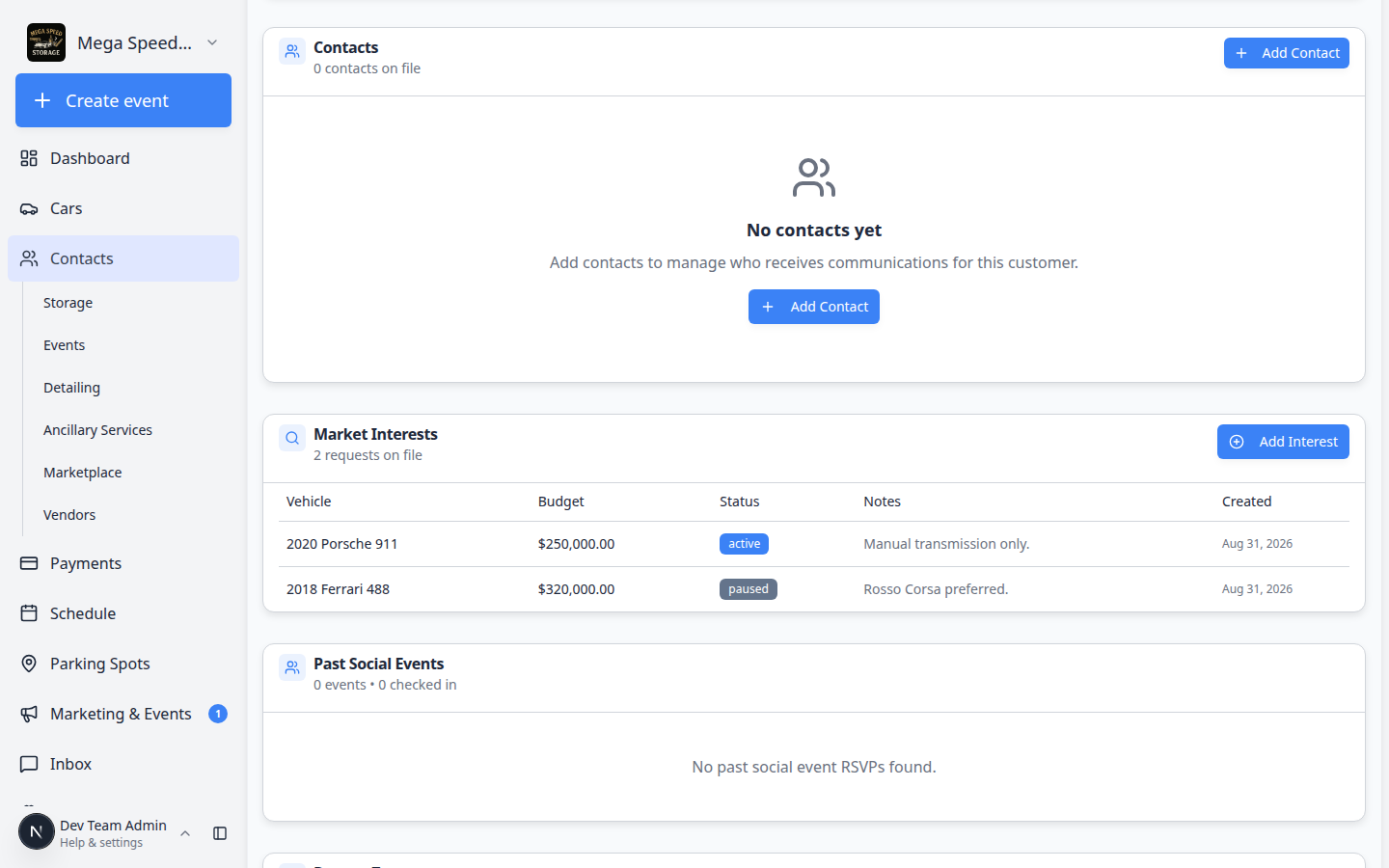Open the Events submenu item
1389x868 pixels.
pyautogui.click(x=64, y=345)
